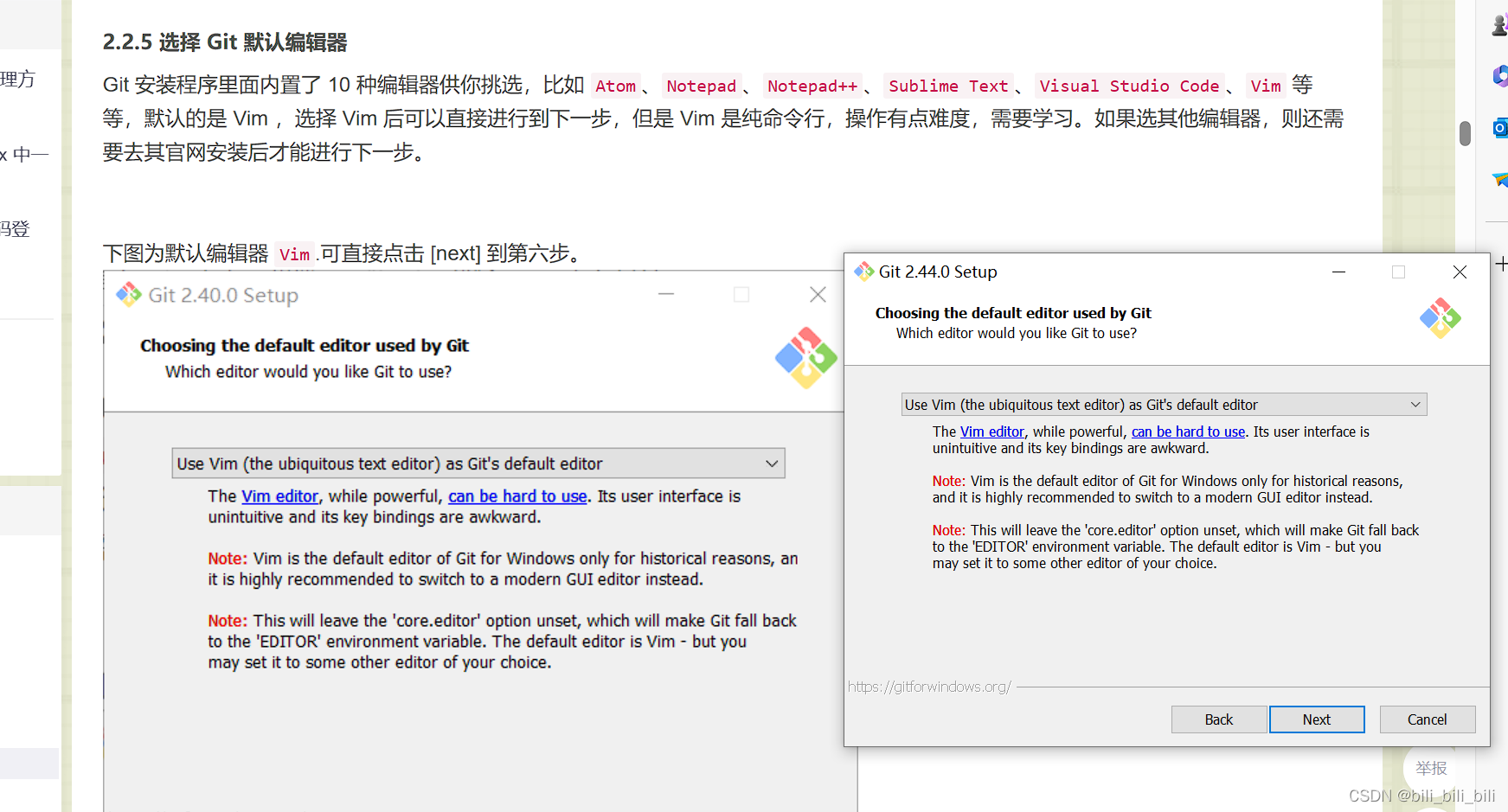
Task: Click the page scrollbar thumb
Action: [x=1465, y=133]
